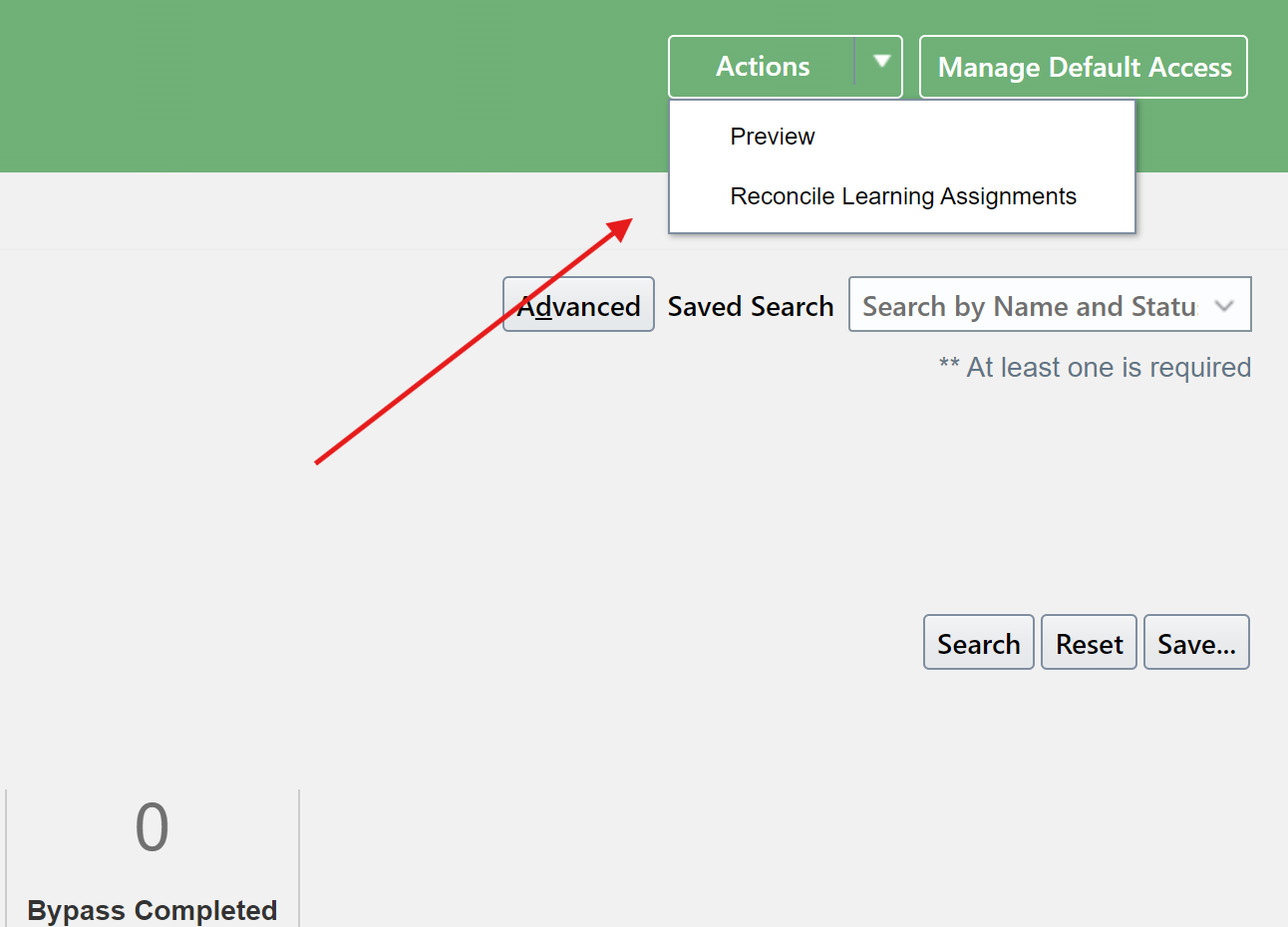This screenshot has height=927, width=1288.
Task: Reset the search form
Action: tap(1089, 642)
